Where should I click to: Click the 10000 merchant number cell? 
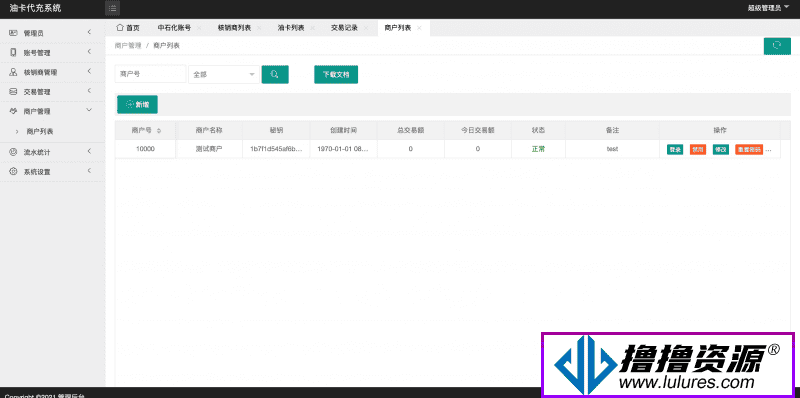pyautogui.click(x=145, y=150)
